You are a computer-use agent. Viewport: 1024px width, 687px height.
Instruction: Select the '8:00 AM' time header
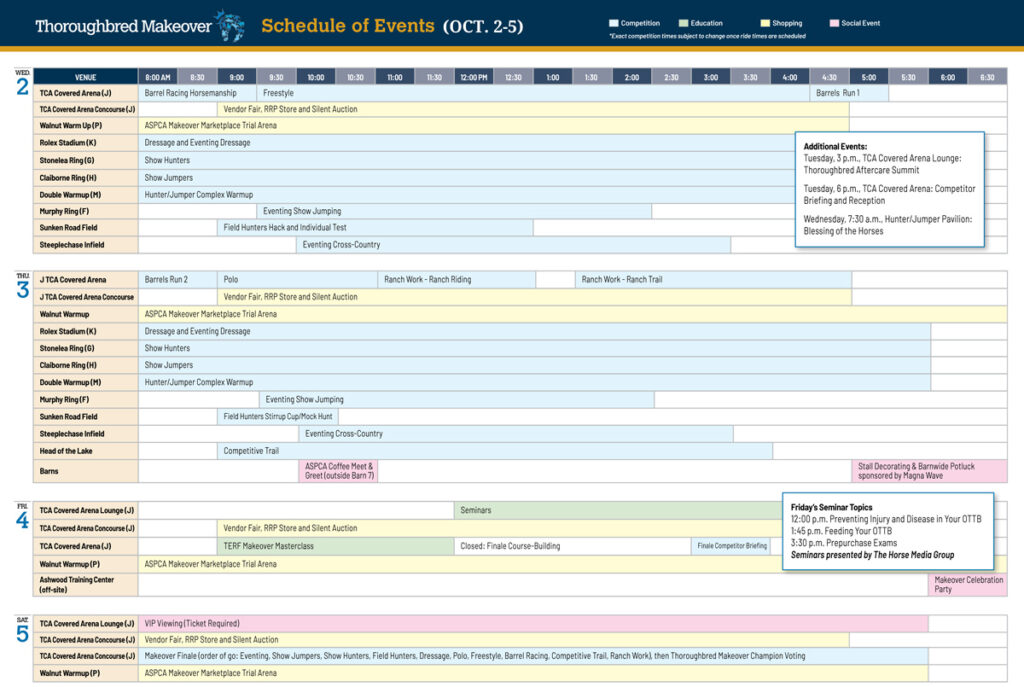tap(157, 77)
